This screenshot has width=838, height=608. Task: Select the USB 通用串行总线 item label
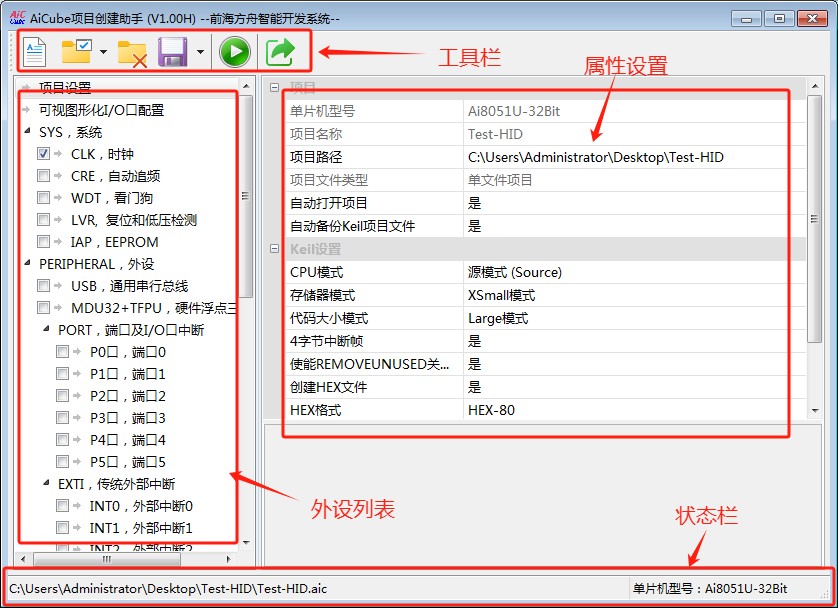click(129, 286)
